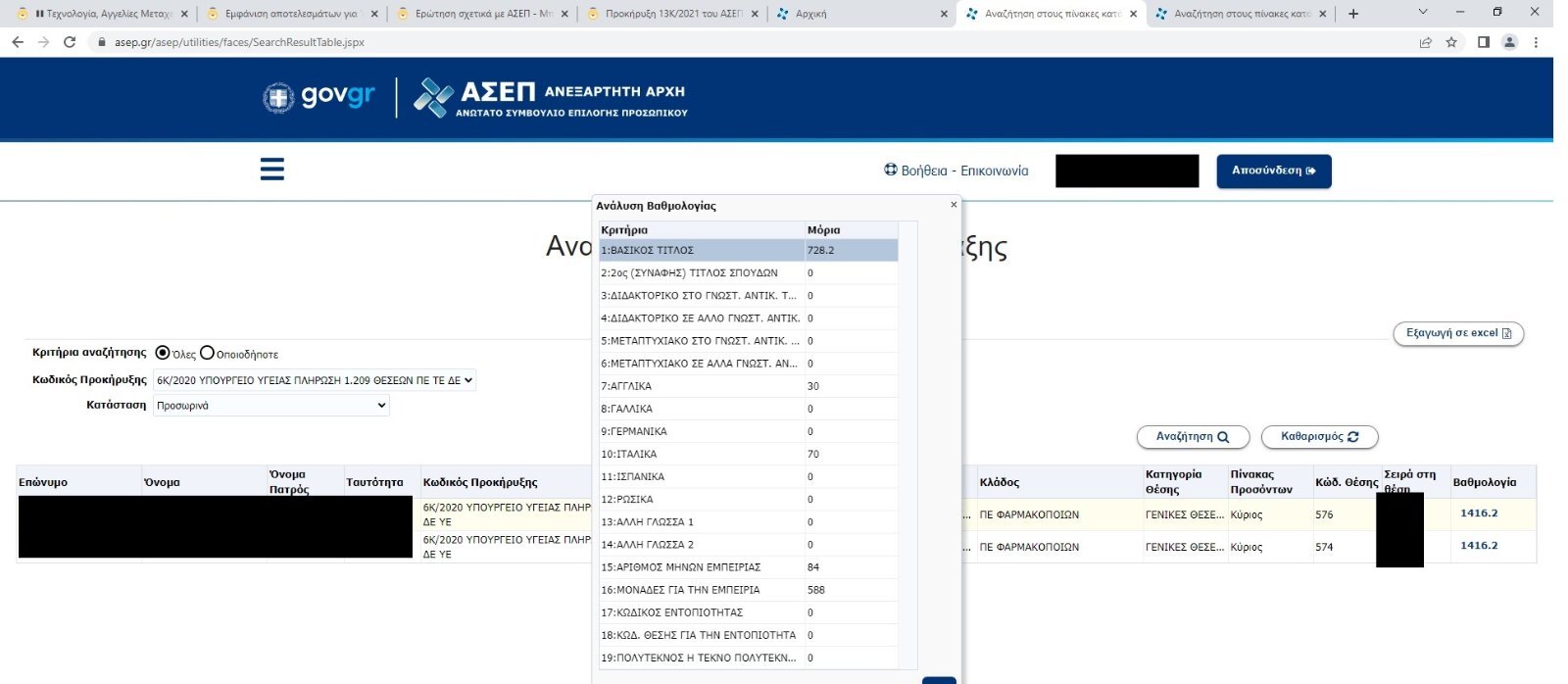Close the Ανάλυση Βαθμολογίας dialog
Image resolution: width=1568 pixels, height=684 pixels.
(954, 205)
